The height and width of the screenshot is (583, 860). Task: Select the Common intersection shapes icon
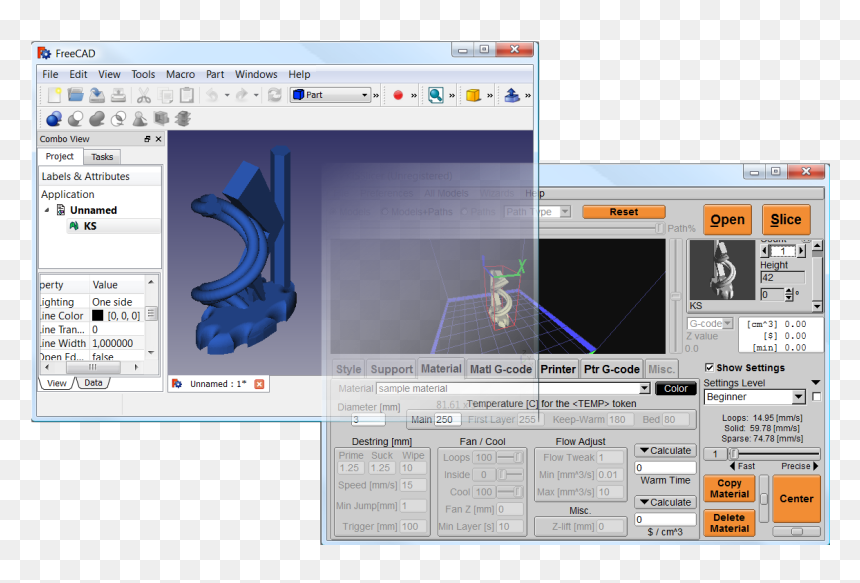click(118, 118)
